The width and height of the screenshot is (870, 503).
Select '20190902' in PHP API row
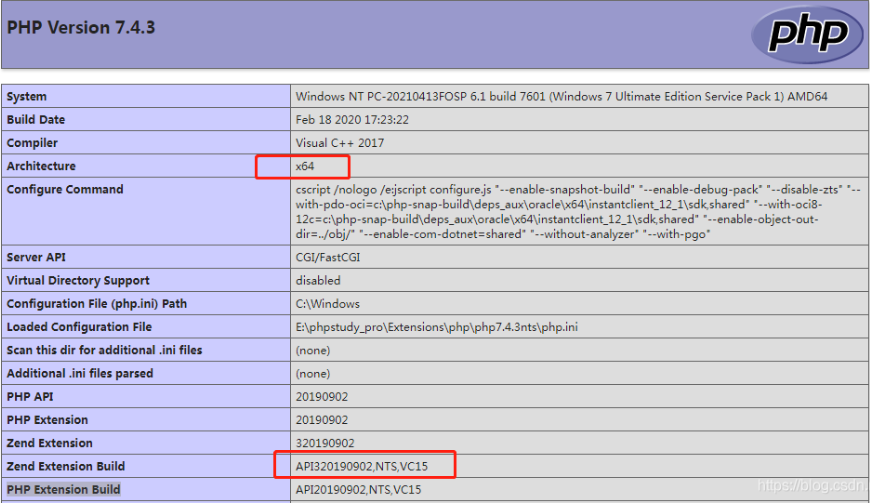pyautogui.click(x=322, y=397)
